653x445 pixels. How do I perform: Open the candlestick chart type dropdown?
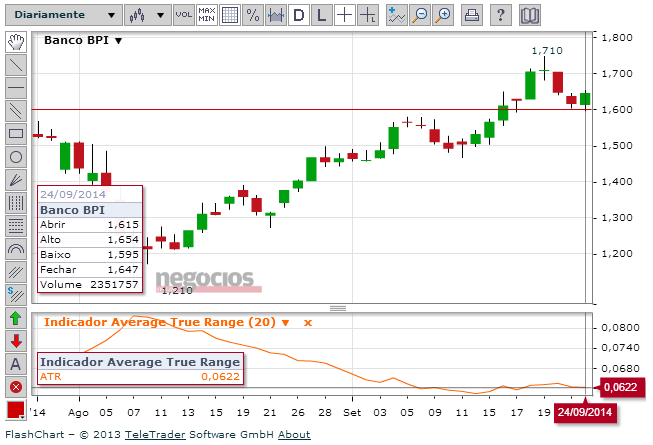147,15
